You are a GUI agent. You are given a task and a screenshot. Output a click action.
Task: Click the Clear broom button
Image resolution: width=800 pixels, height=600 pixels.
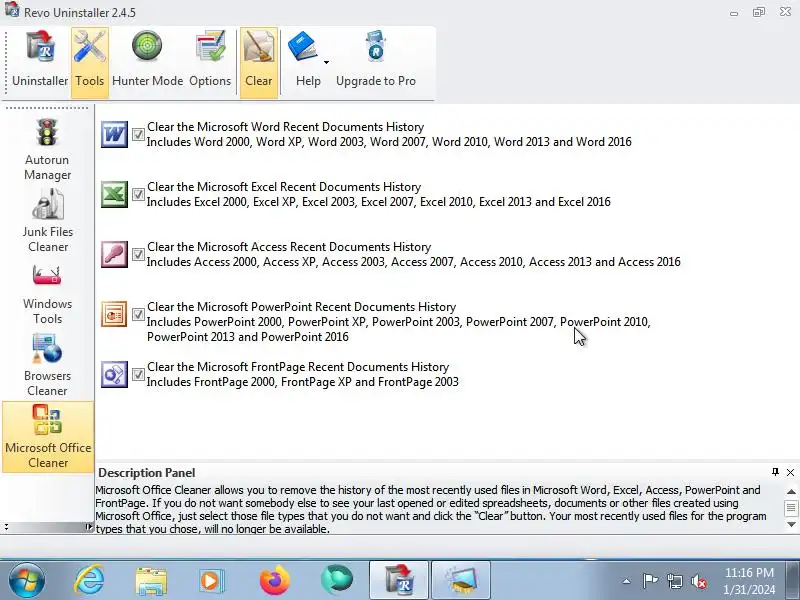tap(259, 61)
